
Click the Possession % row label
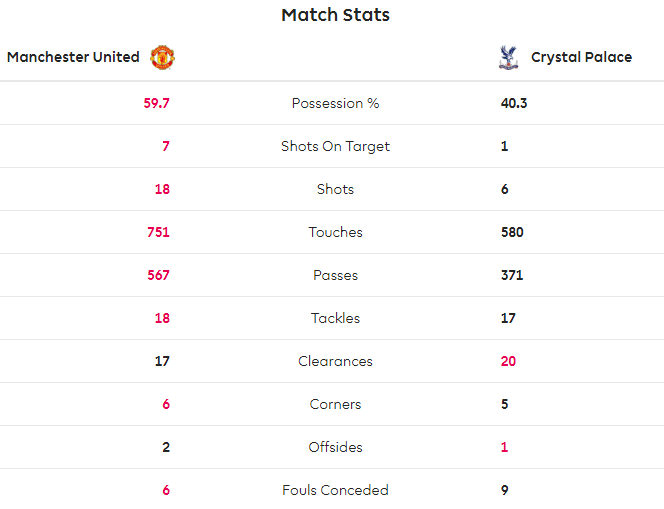pos(335,103)
